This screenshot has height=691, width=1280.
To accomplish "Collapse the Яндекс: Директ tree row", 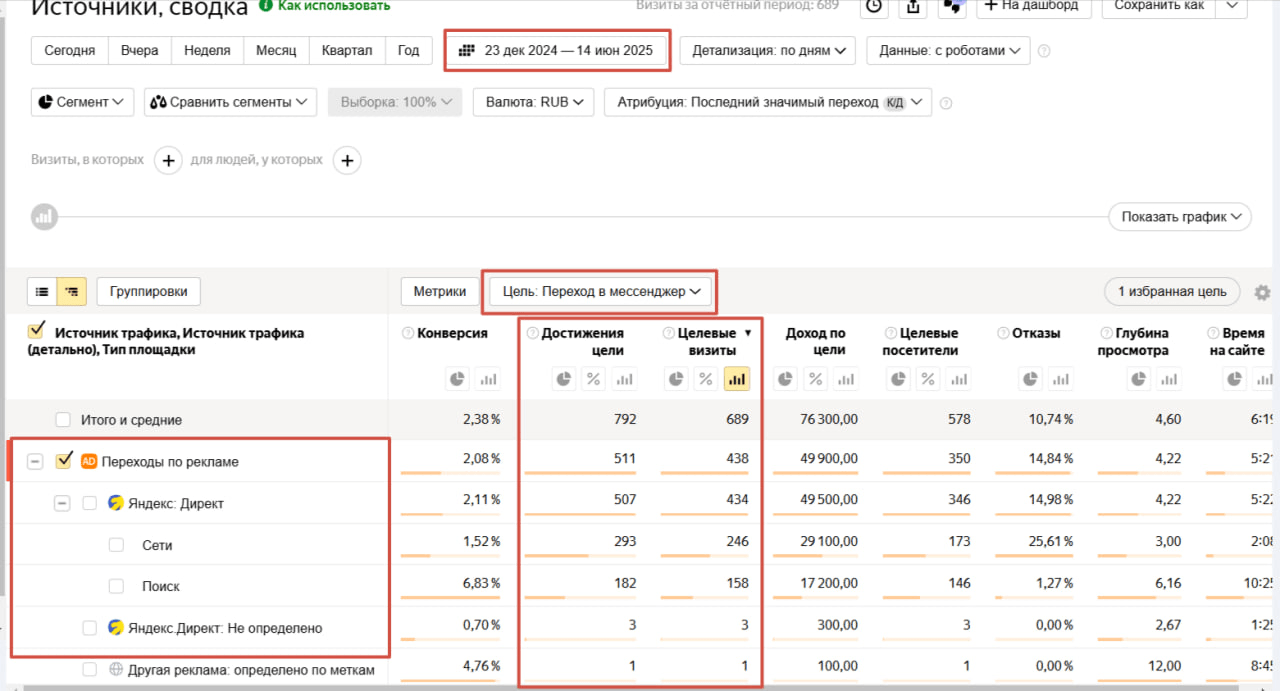I will point(62,503).
